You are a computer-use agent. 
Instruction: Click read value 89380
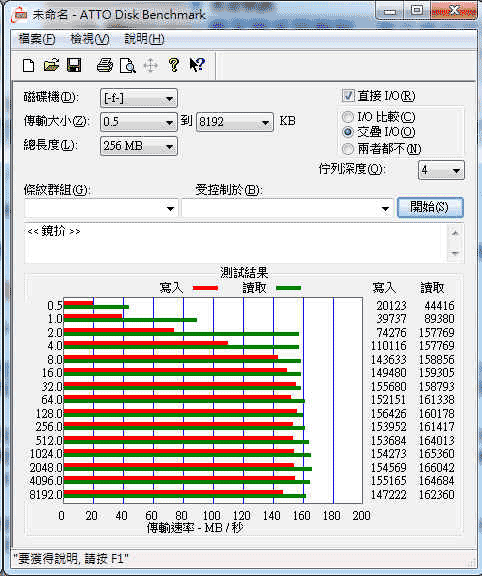coord(439,319)
